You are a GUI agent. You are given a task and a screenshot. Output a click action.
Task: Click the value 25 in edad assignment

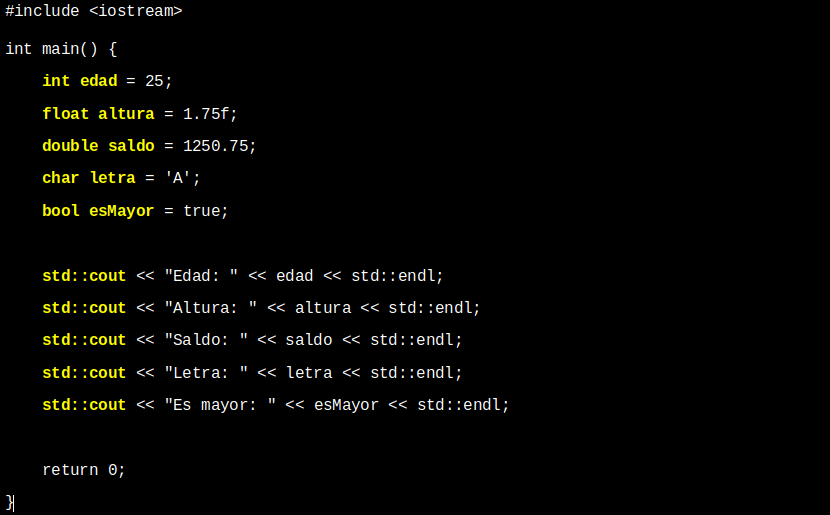coord(154,81)
